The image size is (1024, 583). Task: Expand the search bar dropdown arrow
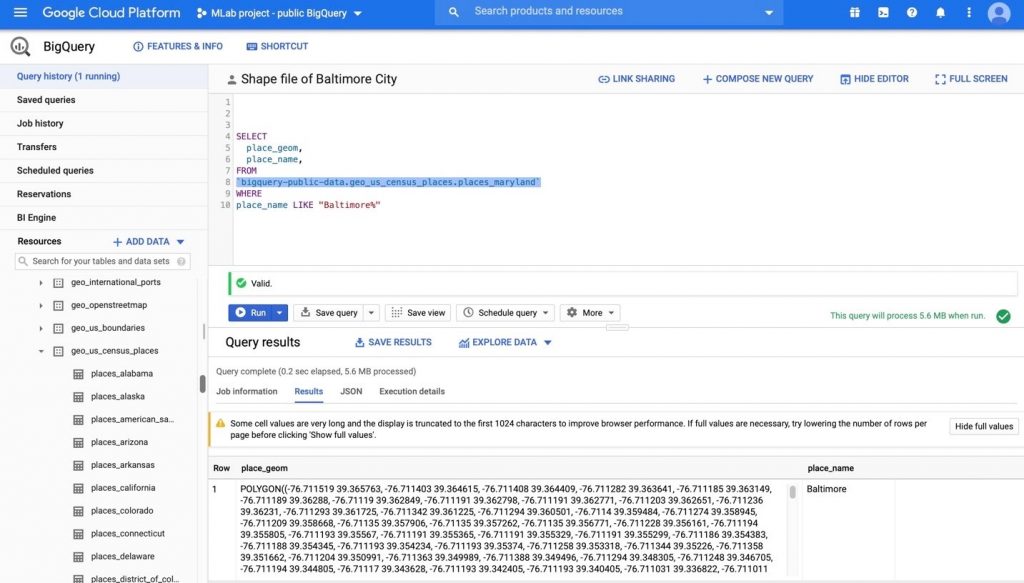pyautogui.click(x=769, y=12)
